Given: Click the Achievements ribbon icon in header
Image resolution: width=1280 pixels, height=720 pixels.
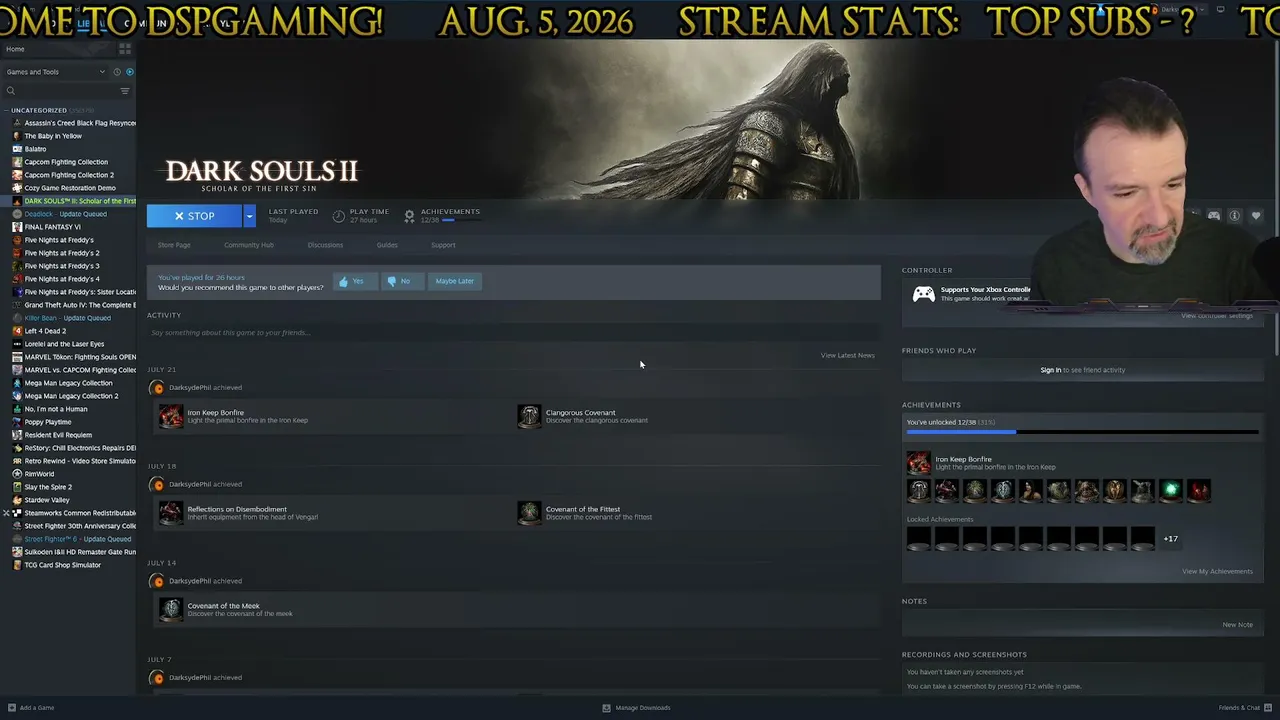Looking at the screenshot, I should (x=409, y=216).
